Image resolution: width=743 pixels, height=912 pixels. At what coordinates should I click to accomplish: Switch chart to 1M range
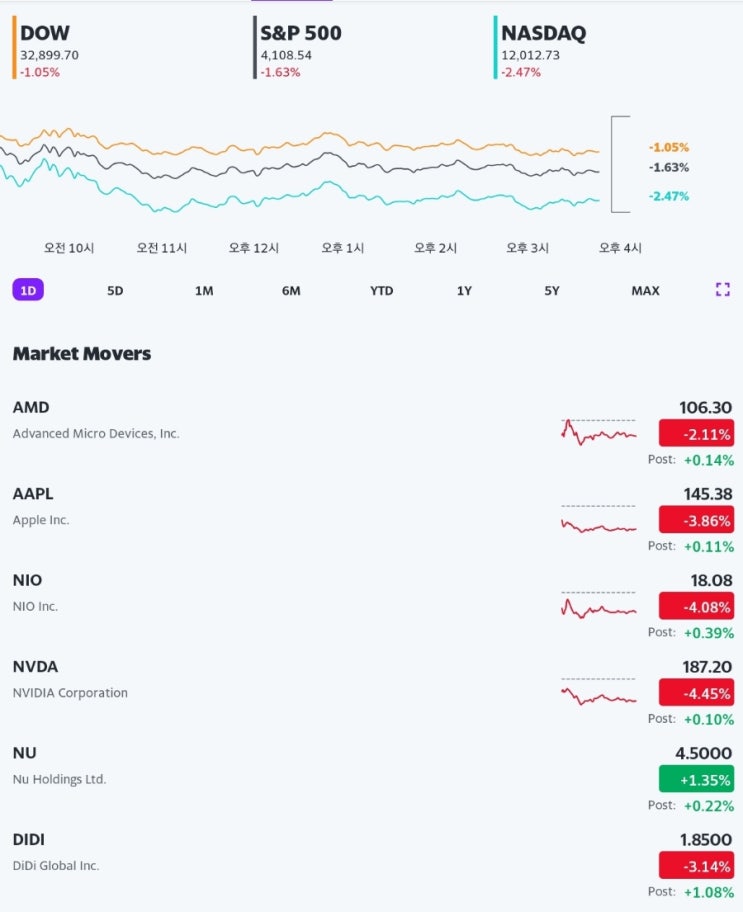click(x=204, y=290)
